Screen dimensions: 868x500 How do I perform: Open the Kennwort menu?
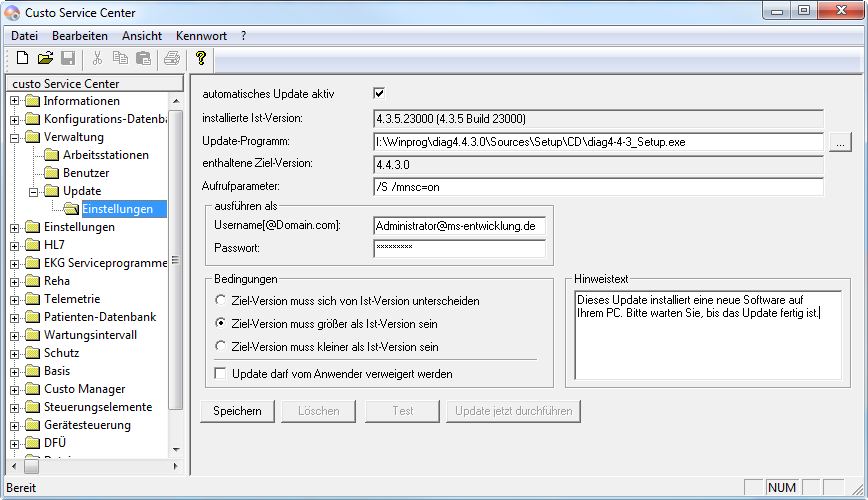pyautogui.click(x=202, y=35)
